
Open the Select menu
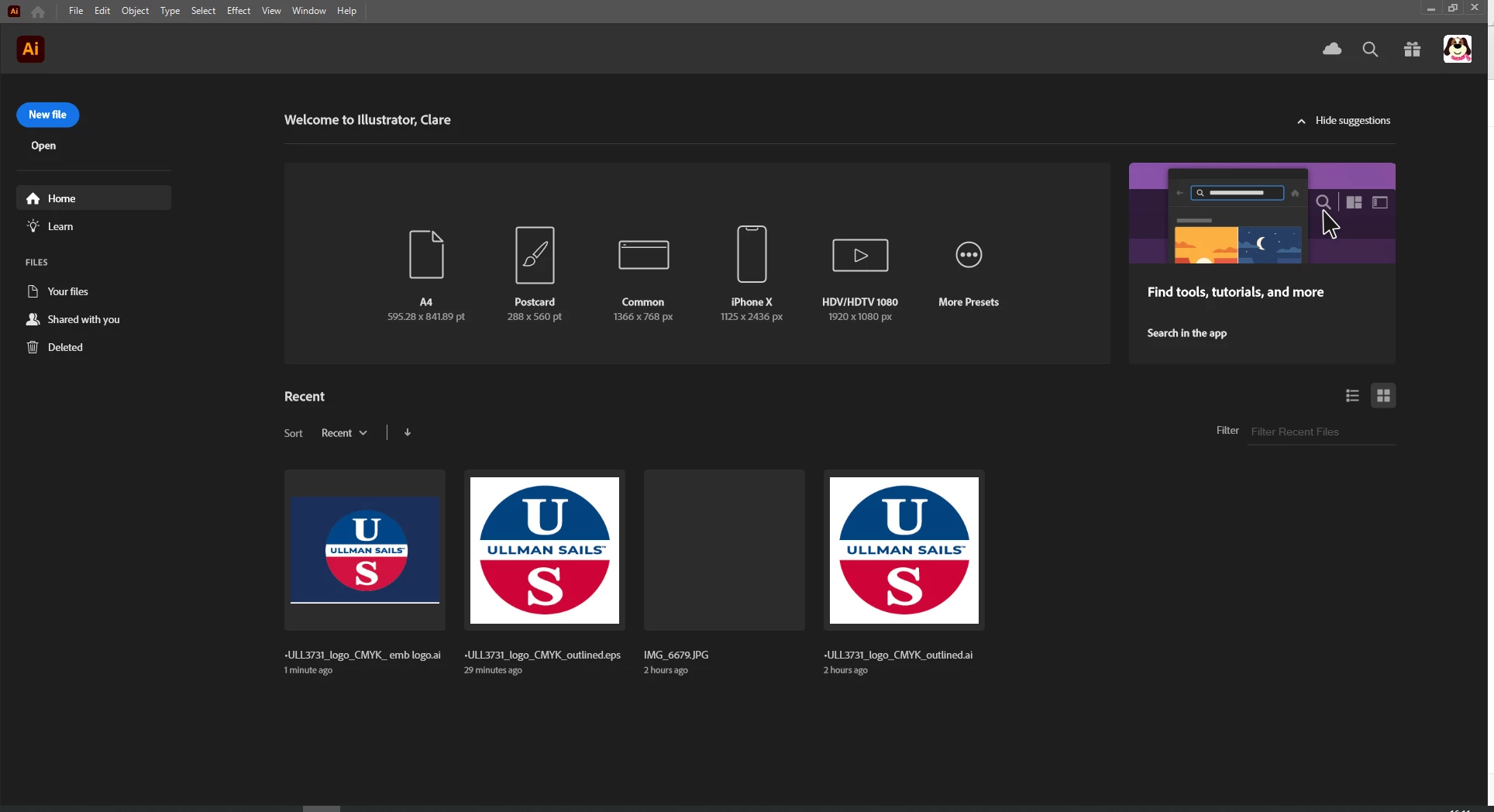coord(203,11)
